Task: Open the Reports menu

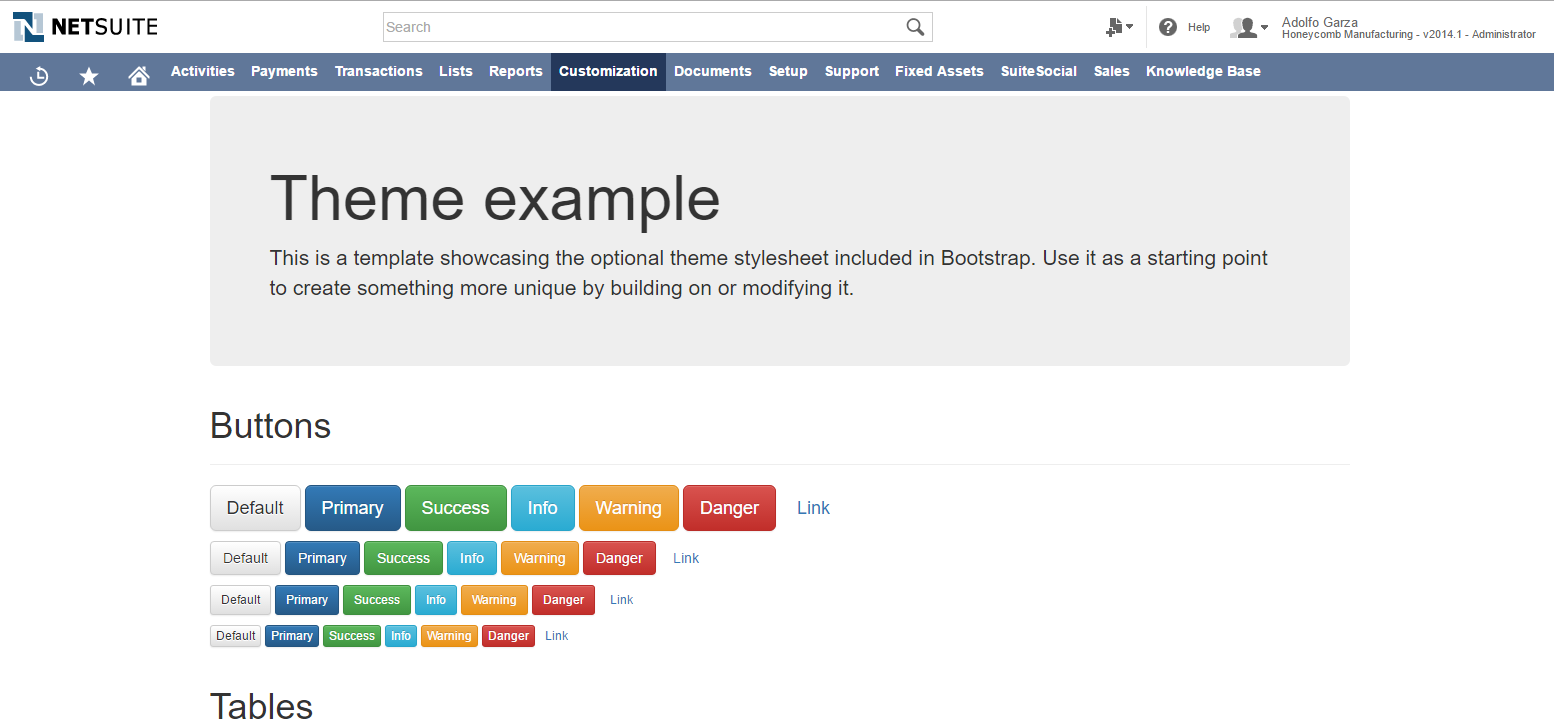Action: 516,71
